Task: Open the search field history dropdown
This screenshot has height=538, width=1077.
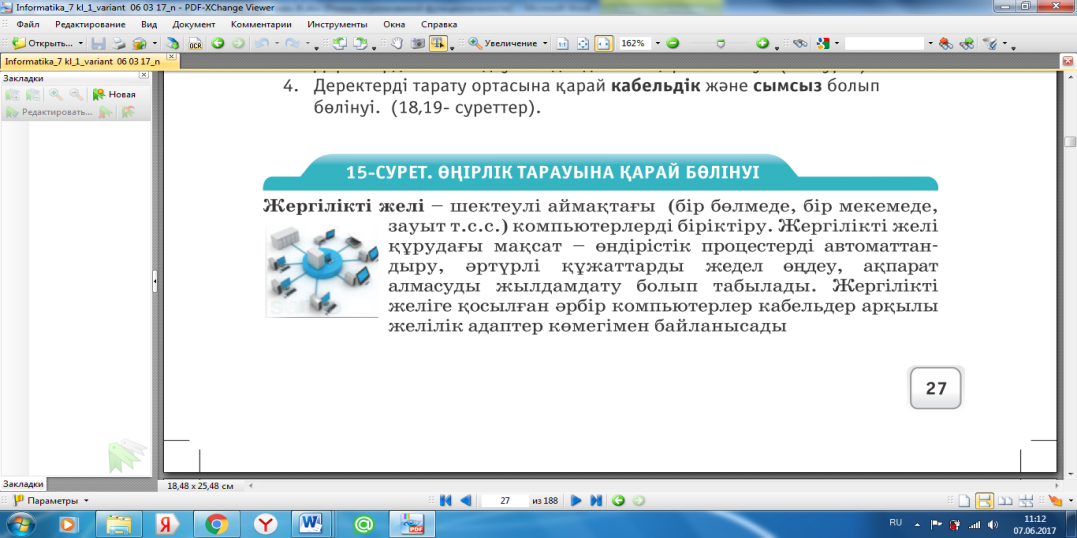Action: click(930, 43)
